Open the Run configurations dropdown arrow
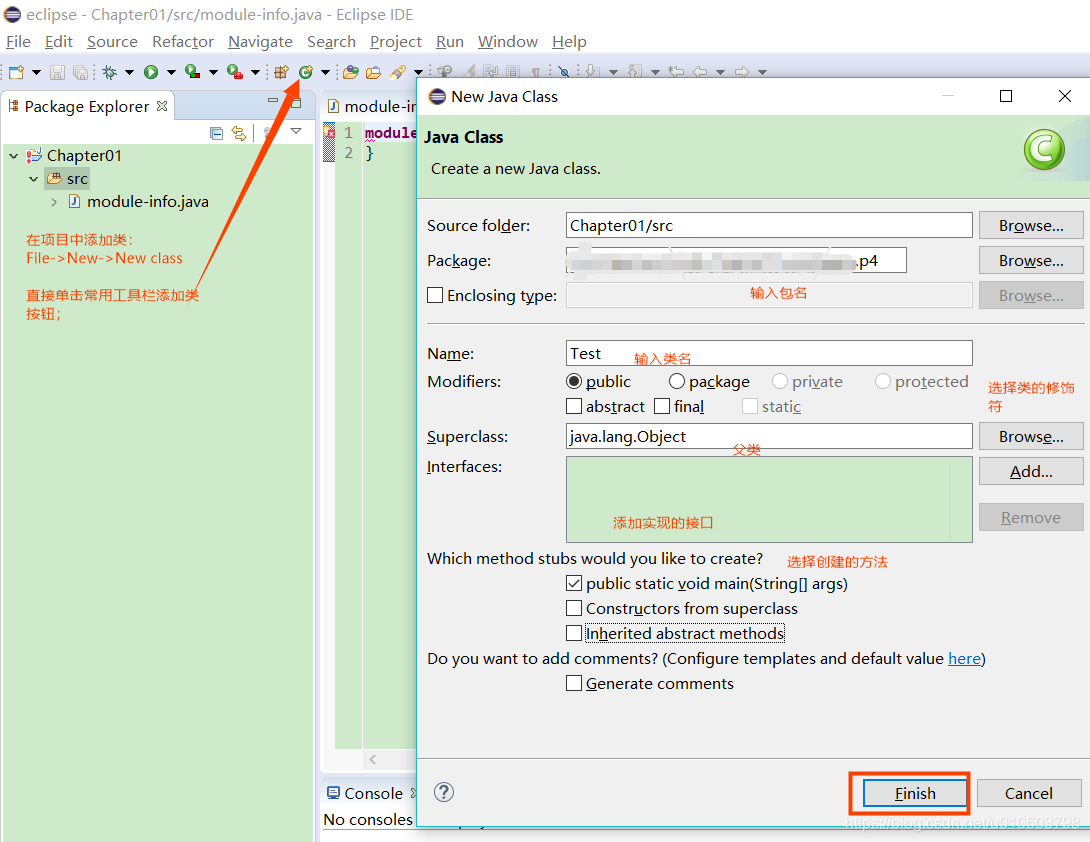 click(171, 72)
